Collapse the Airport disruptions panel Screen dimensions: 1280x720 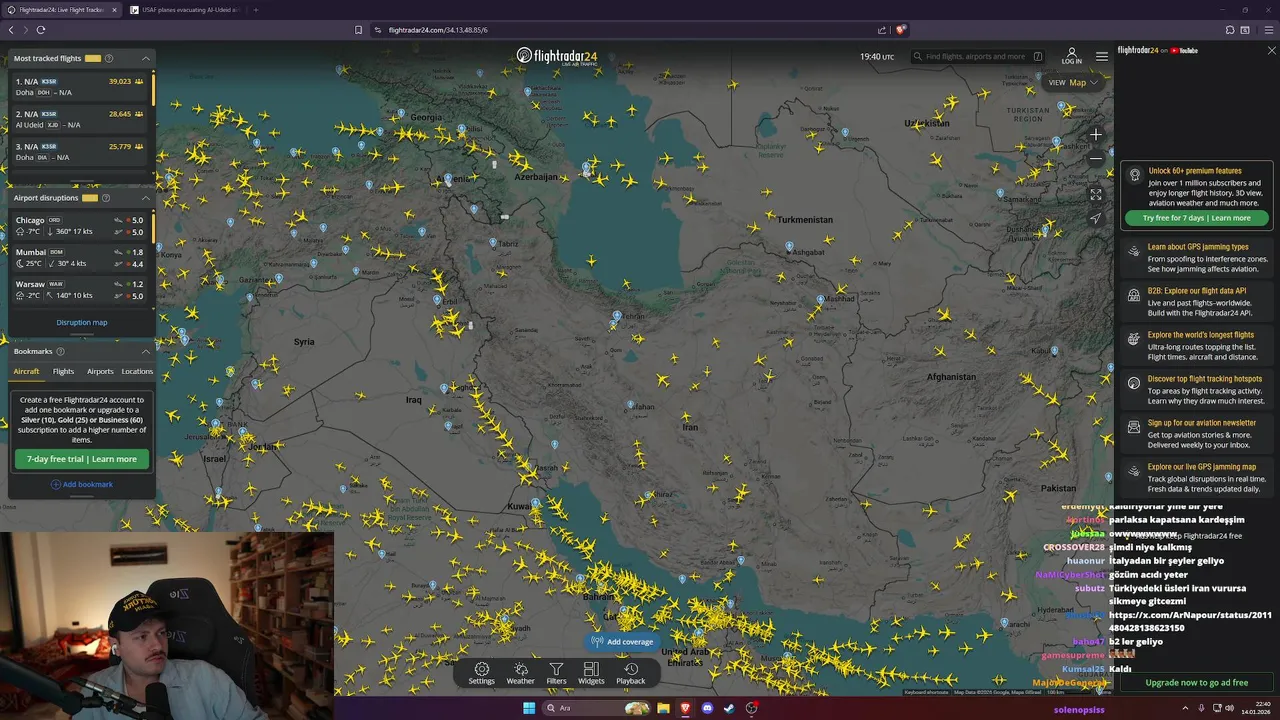pyautogui.click(x=146, y=198)
